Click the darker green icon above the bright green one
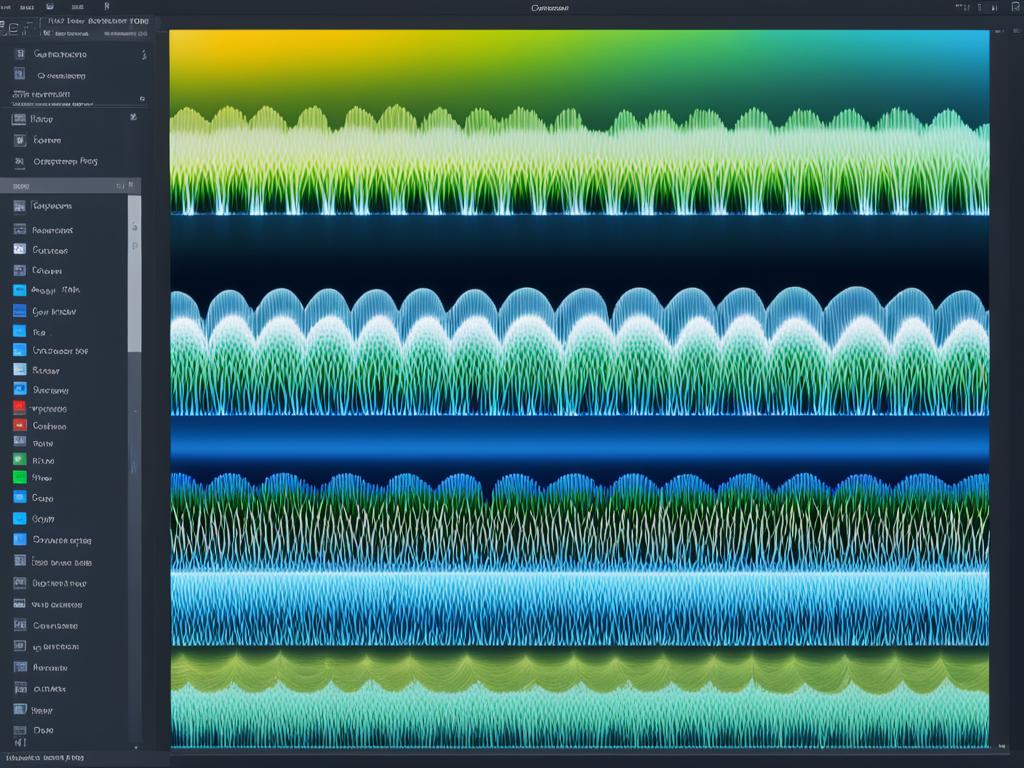 (19, 459)
